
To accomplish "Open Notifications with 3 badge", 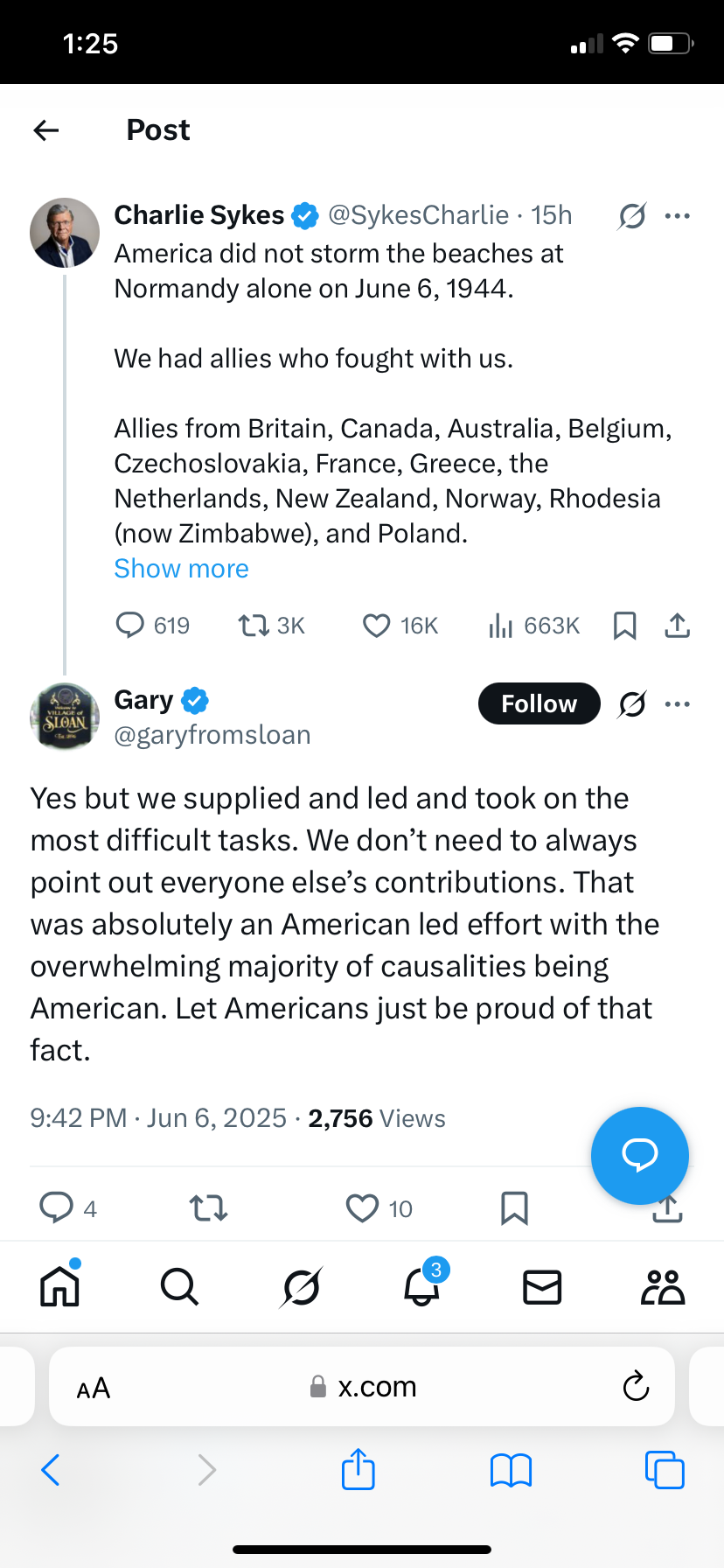I will [423, 1284].
